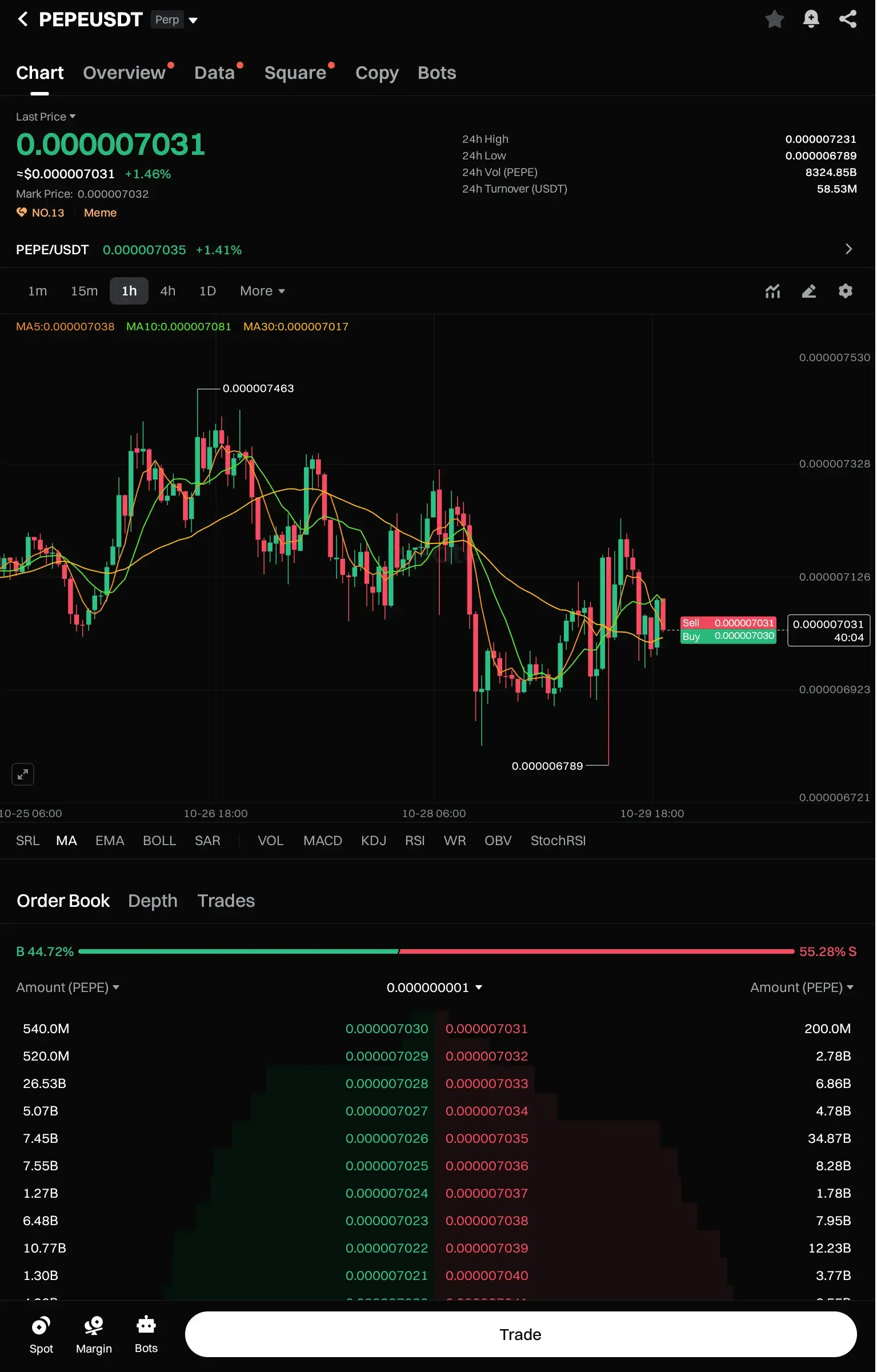Add PEPEUSDT to favorites with star icon
Screen dimensions: 877x1372
coord(775,19)
